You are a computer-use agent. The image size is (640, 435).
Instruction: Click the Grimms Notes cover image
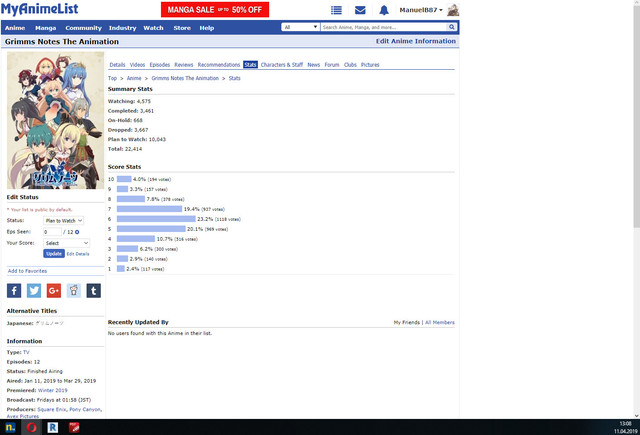(55, 120)
